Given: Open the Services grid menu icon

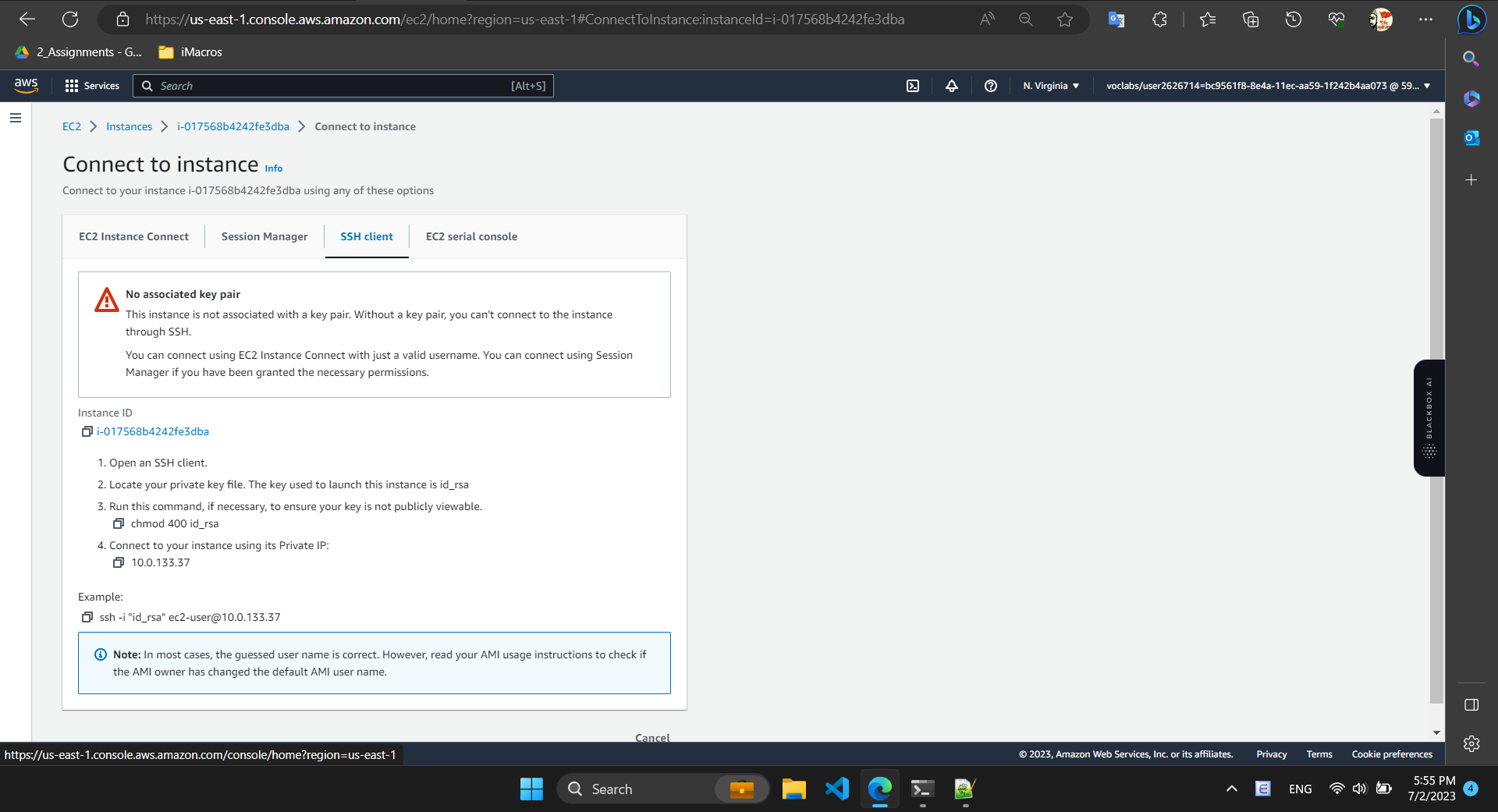Looking at the screenshot, I should 71,86.
